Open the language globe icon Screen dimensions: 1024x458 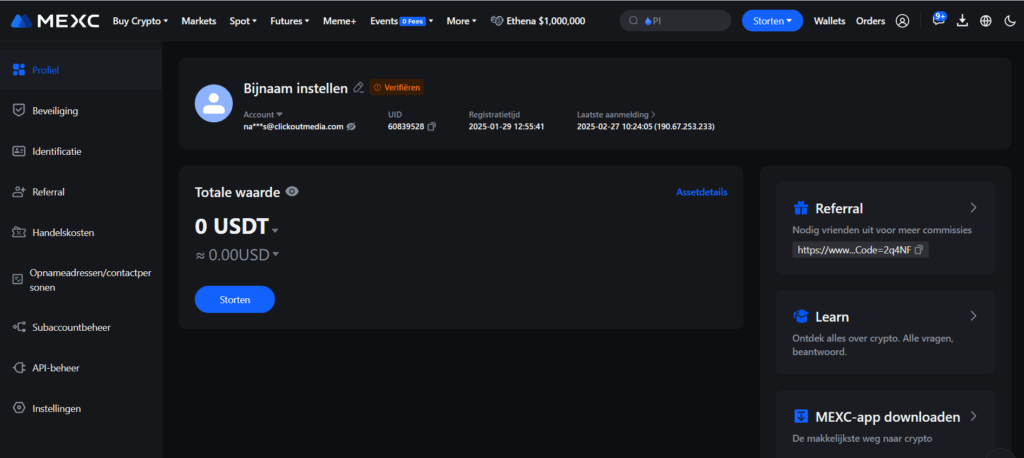pyautogui.click(x=985, y=20)
